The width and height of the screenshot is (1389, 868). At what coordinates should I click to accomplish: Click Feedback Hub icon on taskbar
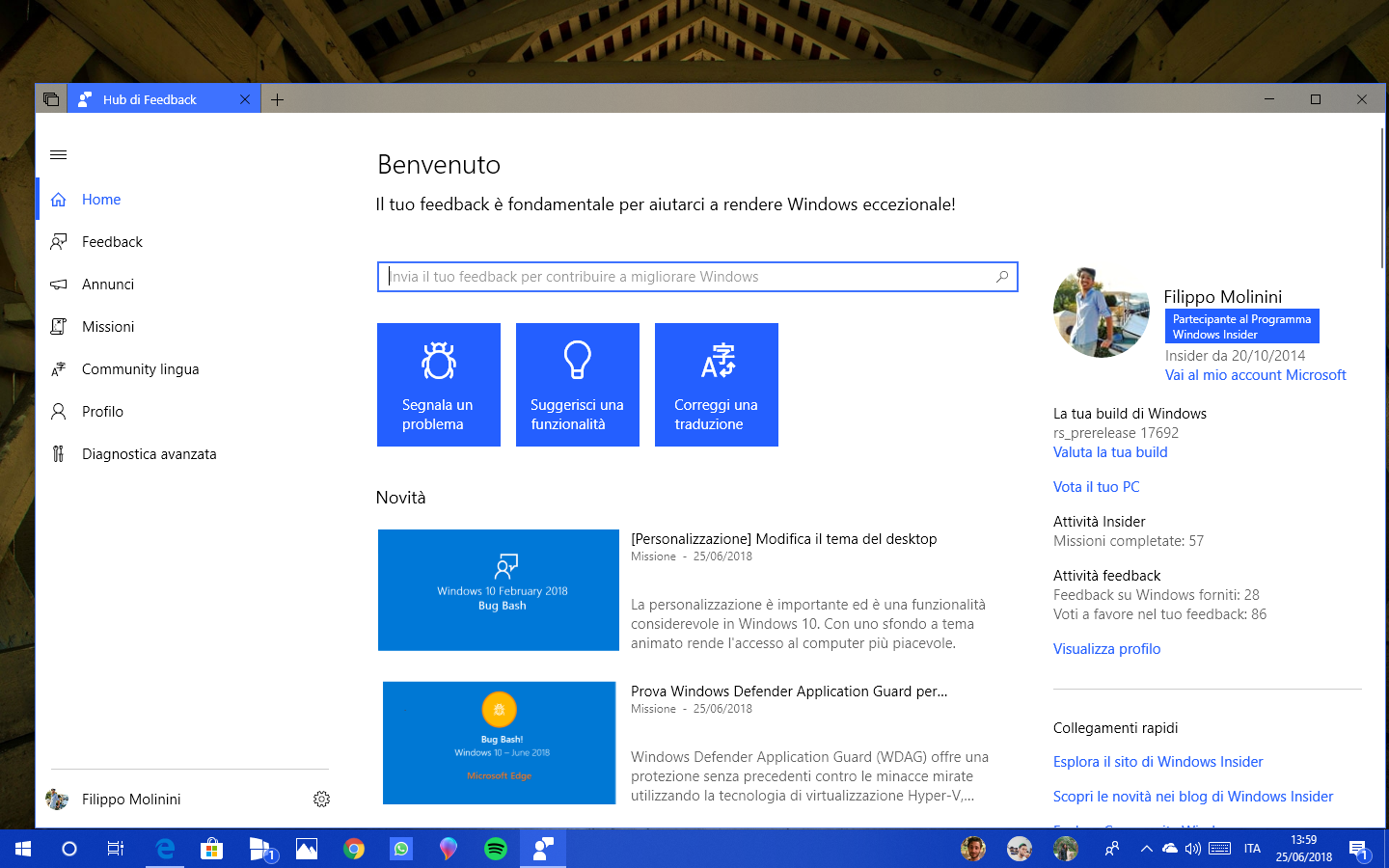pos(543,849)
